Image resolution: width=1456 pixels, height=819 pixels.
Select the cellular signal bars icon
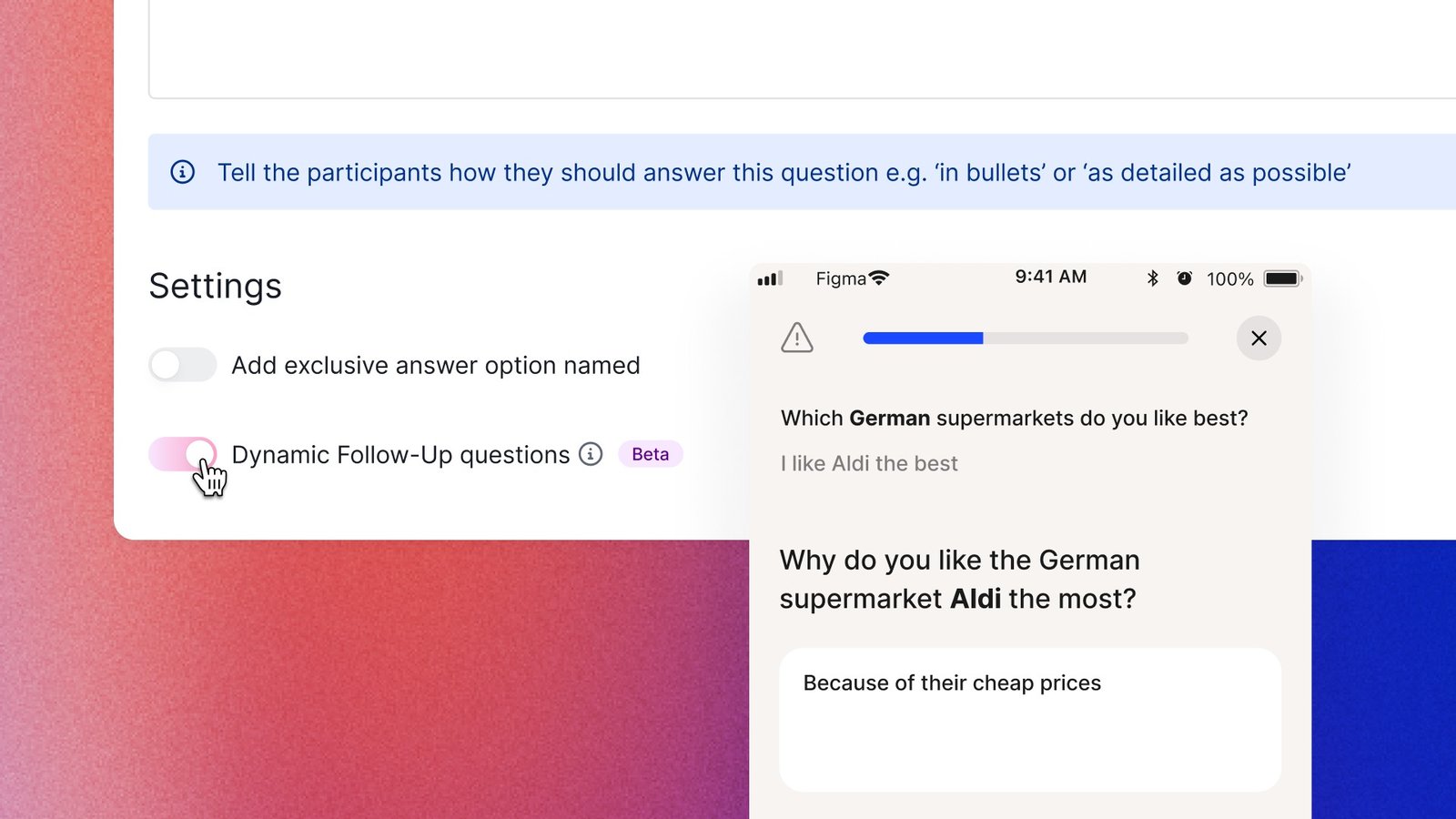770,279
